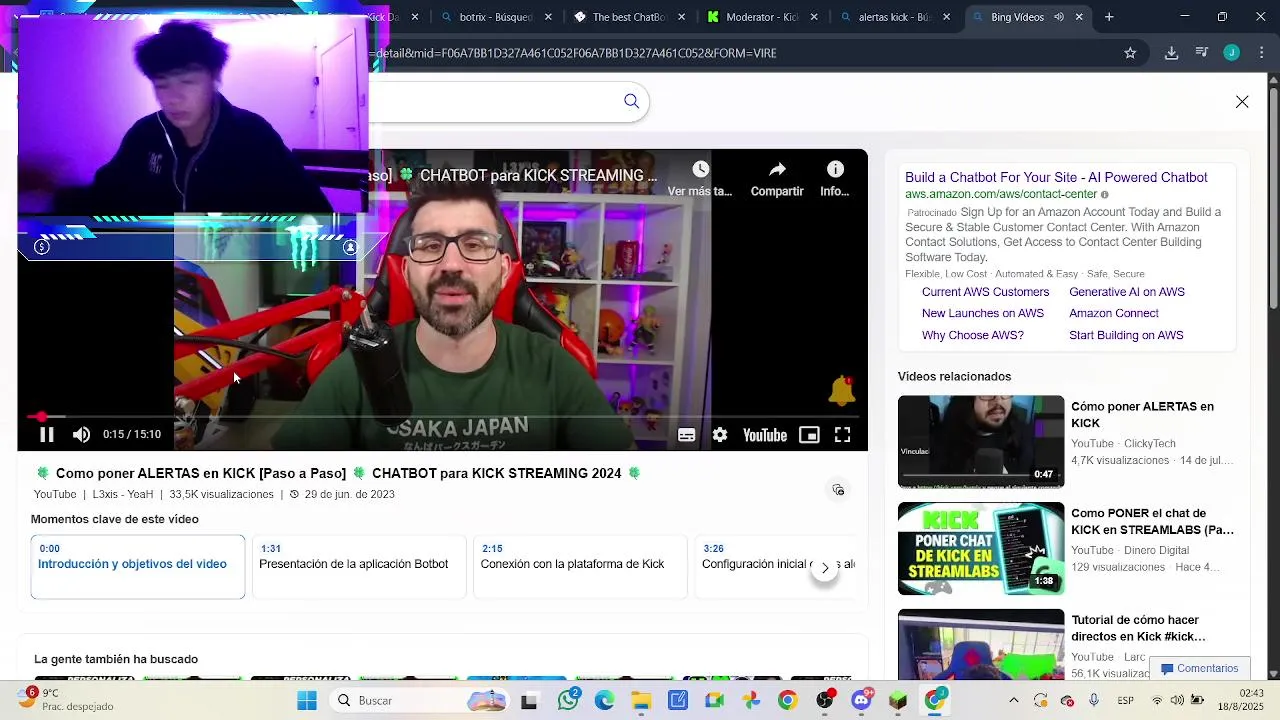The width and height of the screenshot is (1280, 720).
Task: Open the weather widget showing 9°C
Action: 64,700
